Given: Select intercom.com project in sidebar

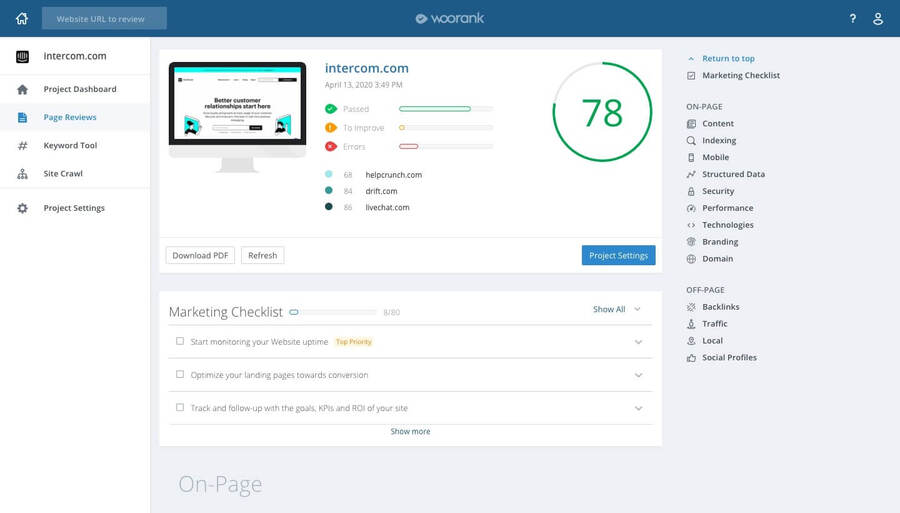Looking at the screenshot, I should (75, 56).
